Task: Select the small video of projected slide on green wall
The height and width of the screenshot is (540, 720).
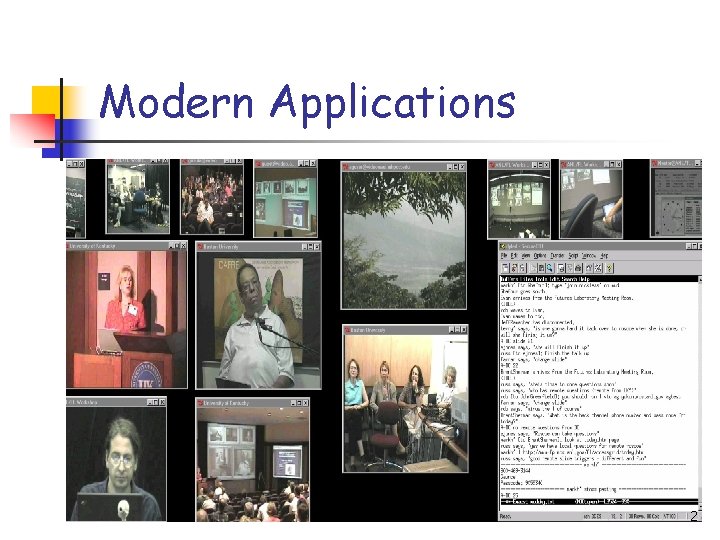Action: click(x=285, y=202)
